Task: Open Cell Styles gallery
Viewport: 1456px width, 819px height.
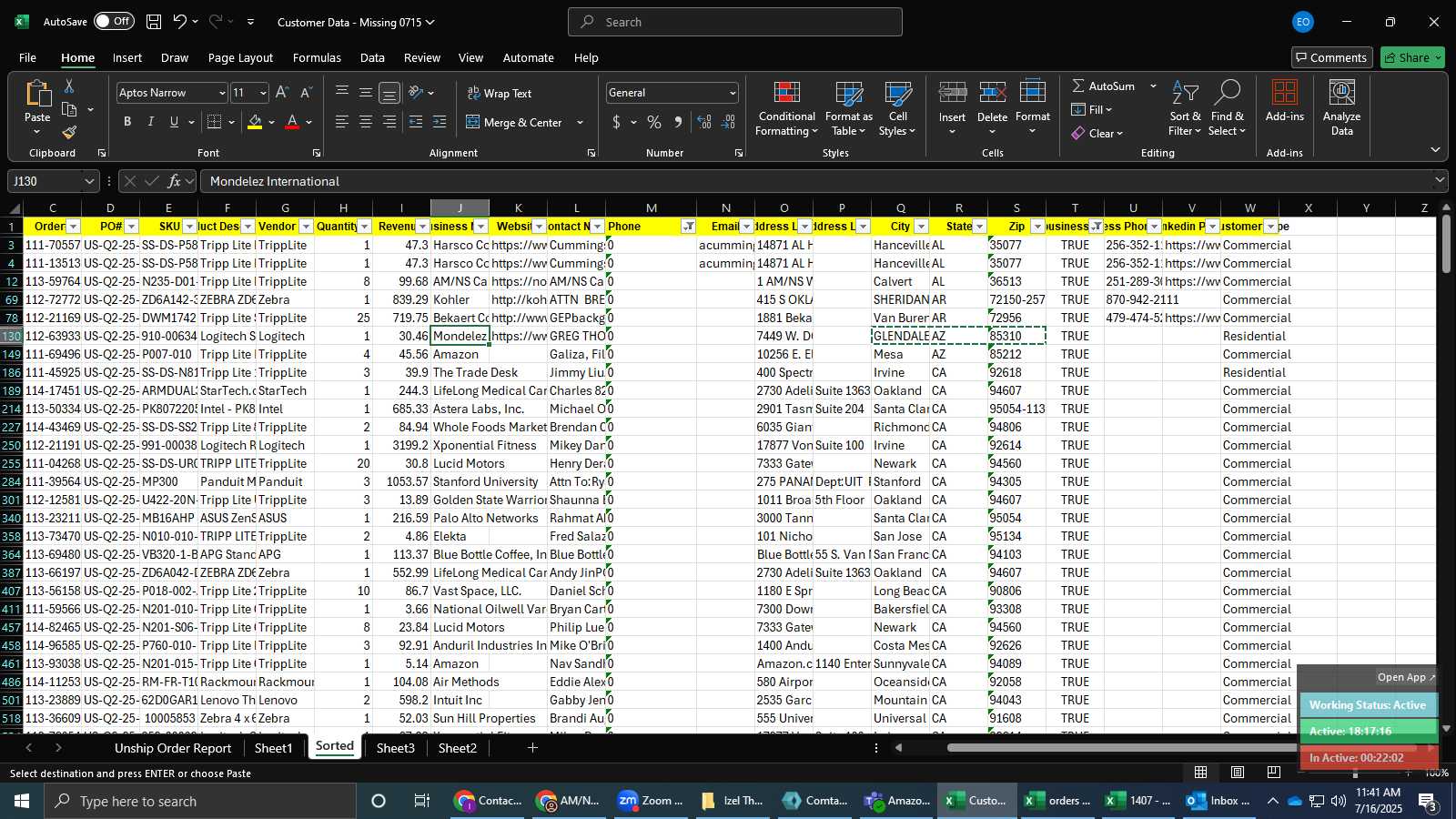Action: coord(897,109)
